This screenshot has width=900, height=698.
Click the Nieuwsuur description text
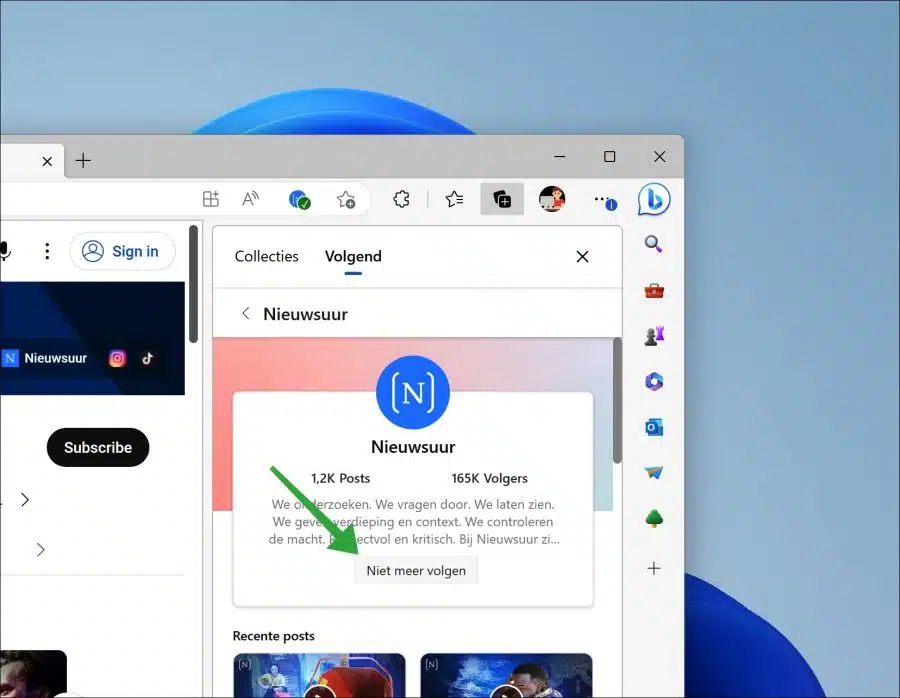point(414,522)
